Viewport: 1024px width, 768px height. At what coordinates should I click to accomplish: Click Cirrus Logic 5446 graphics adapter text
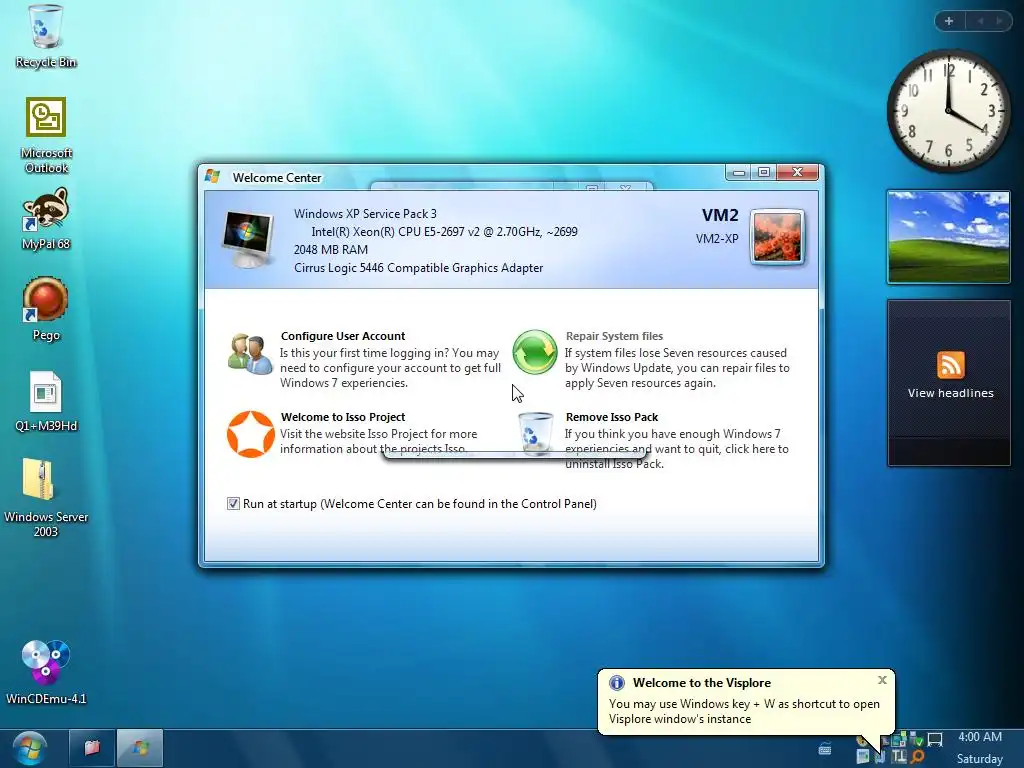click(418, 268)
